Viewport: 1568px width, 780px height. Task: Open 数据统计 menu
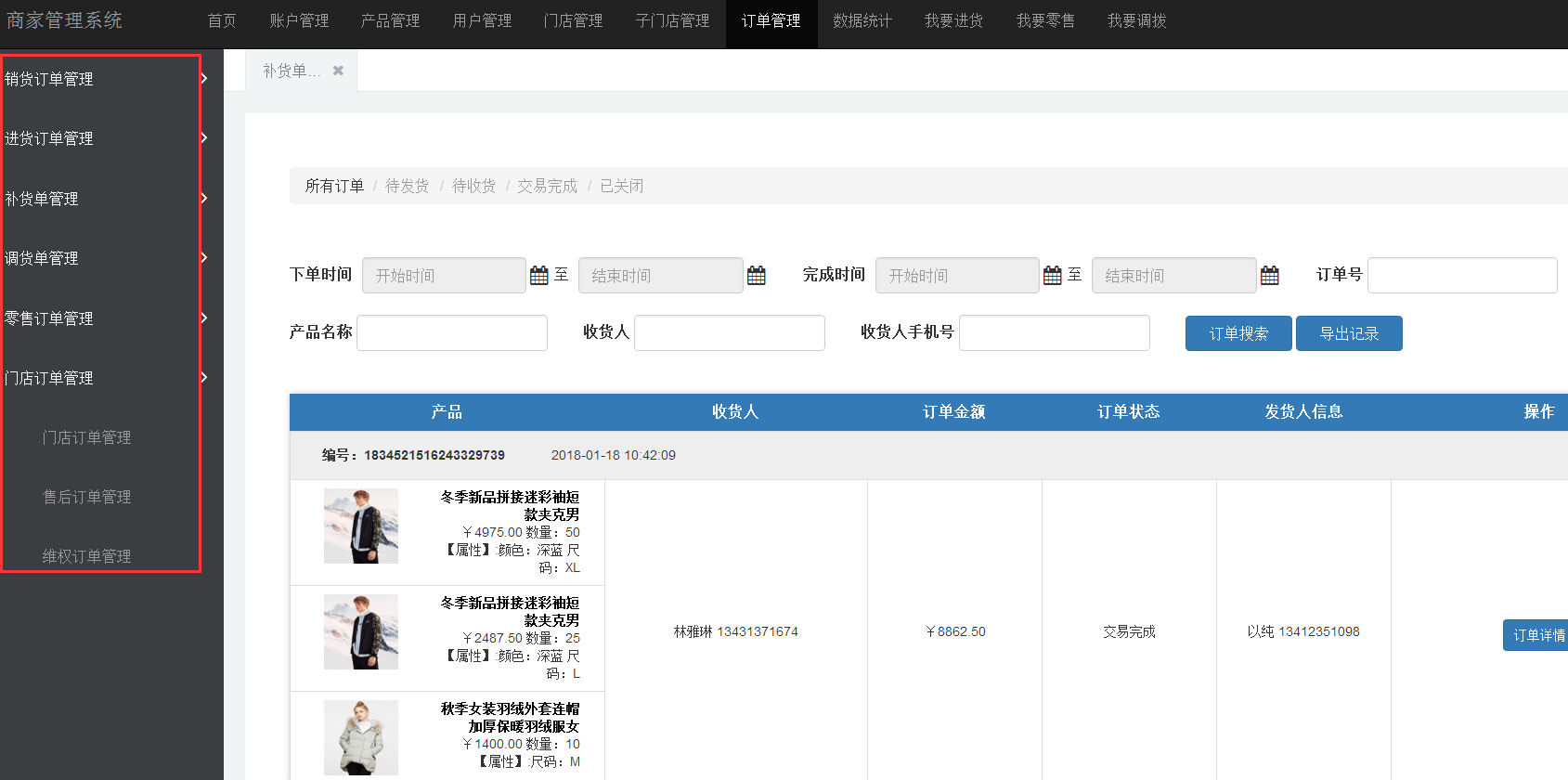pos(862,20)
